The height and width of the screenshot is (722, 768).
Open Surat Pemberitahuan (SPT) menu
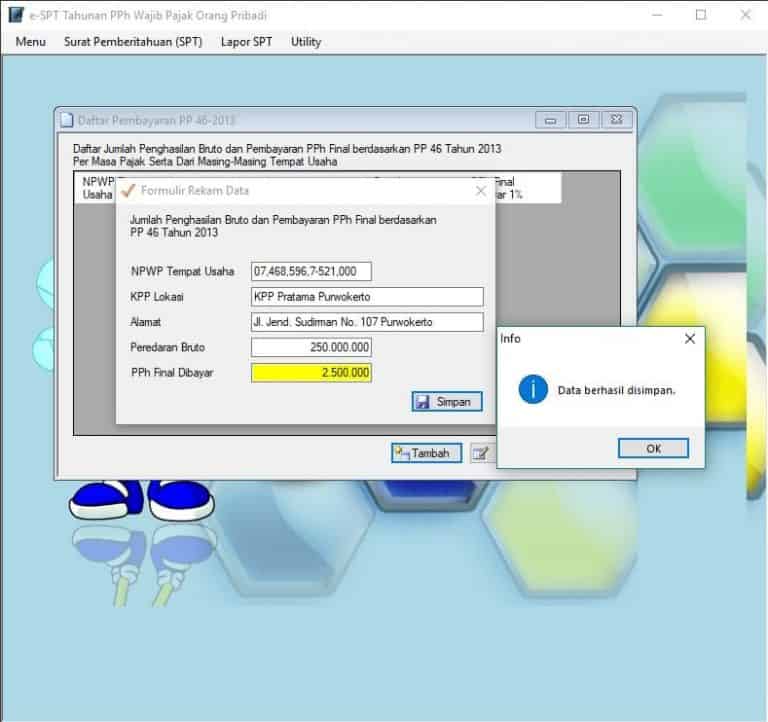133,42
